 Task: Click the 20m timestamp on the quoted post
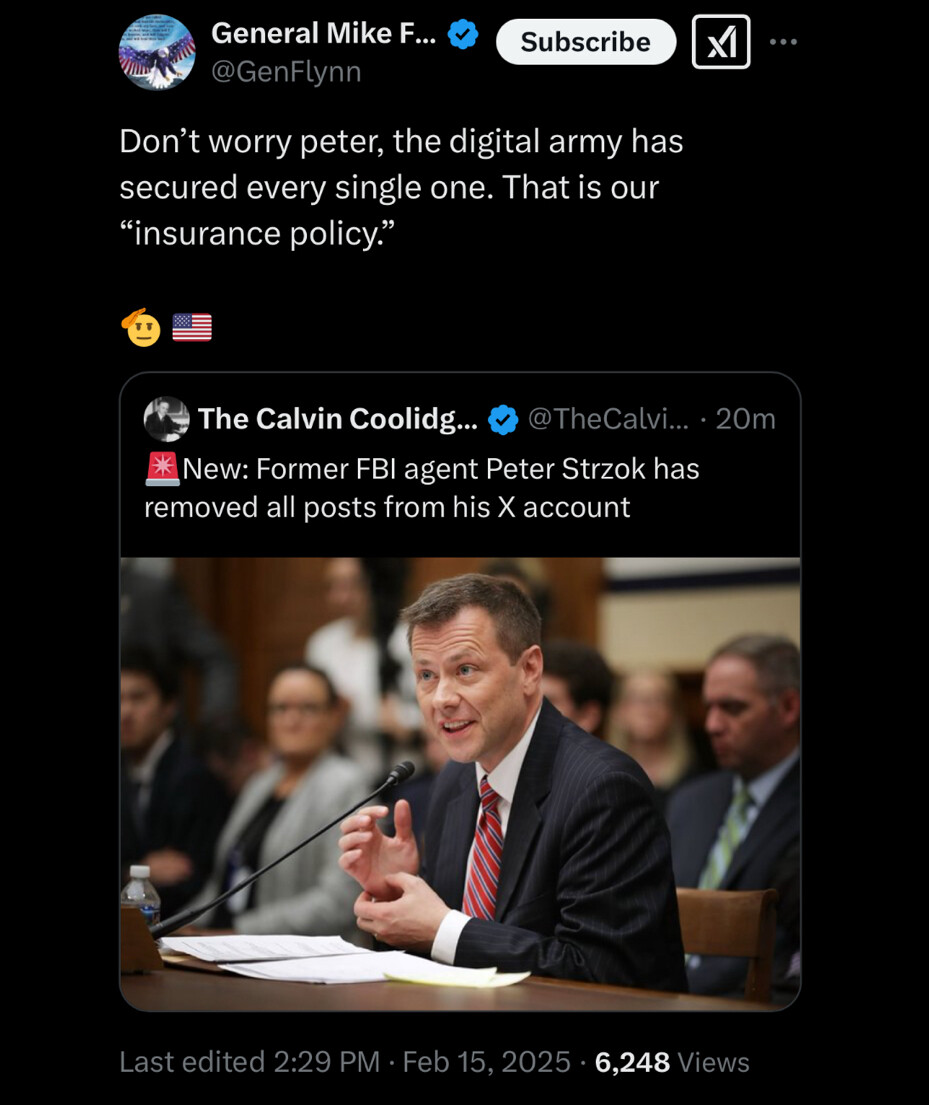[x=745, y=419]
